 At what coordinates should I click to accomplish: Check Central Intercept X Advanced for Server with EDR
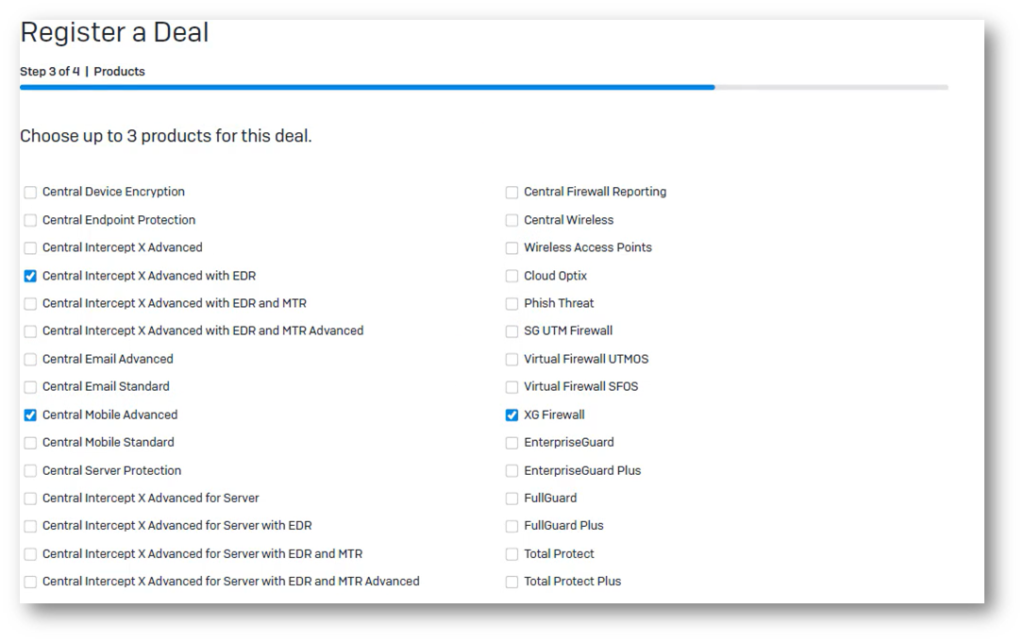coord(30,526)
